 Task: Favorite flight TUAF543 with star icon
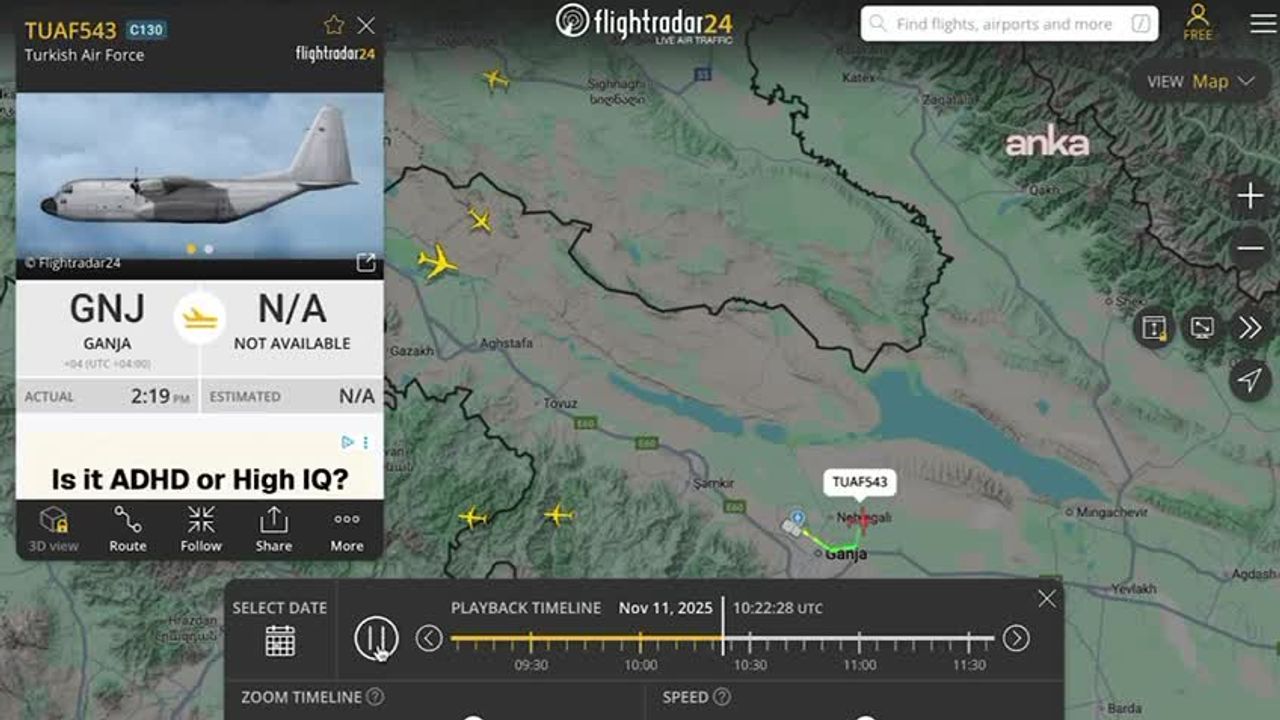coord(334,25)
